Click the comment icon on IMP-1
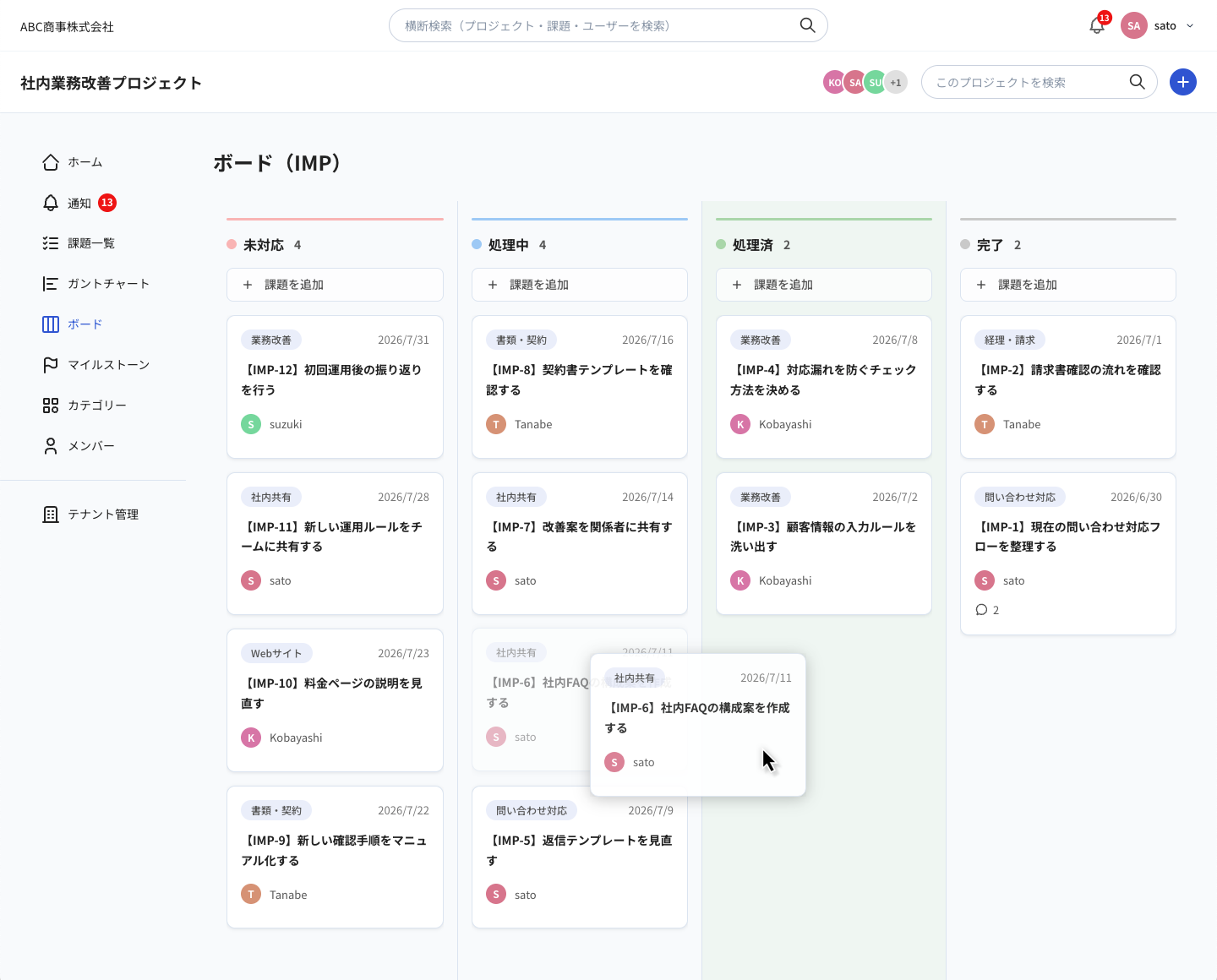1217x980 pixels. (981, 610)
